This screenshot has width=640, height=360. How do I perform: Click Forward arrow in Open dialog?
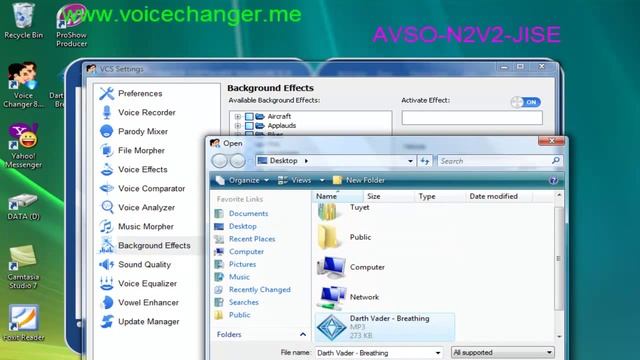point(238,161)
